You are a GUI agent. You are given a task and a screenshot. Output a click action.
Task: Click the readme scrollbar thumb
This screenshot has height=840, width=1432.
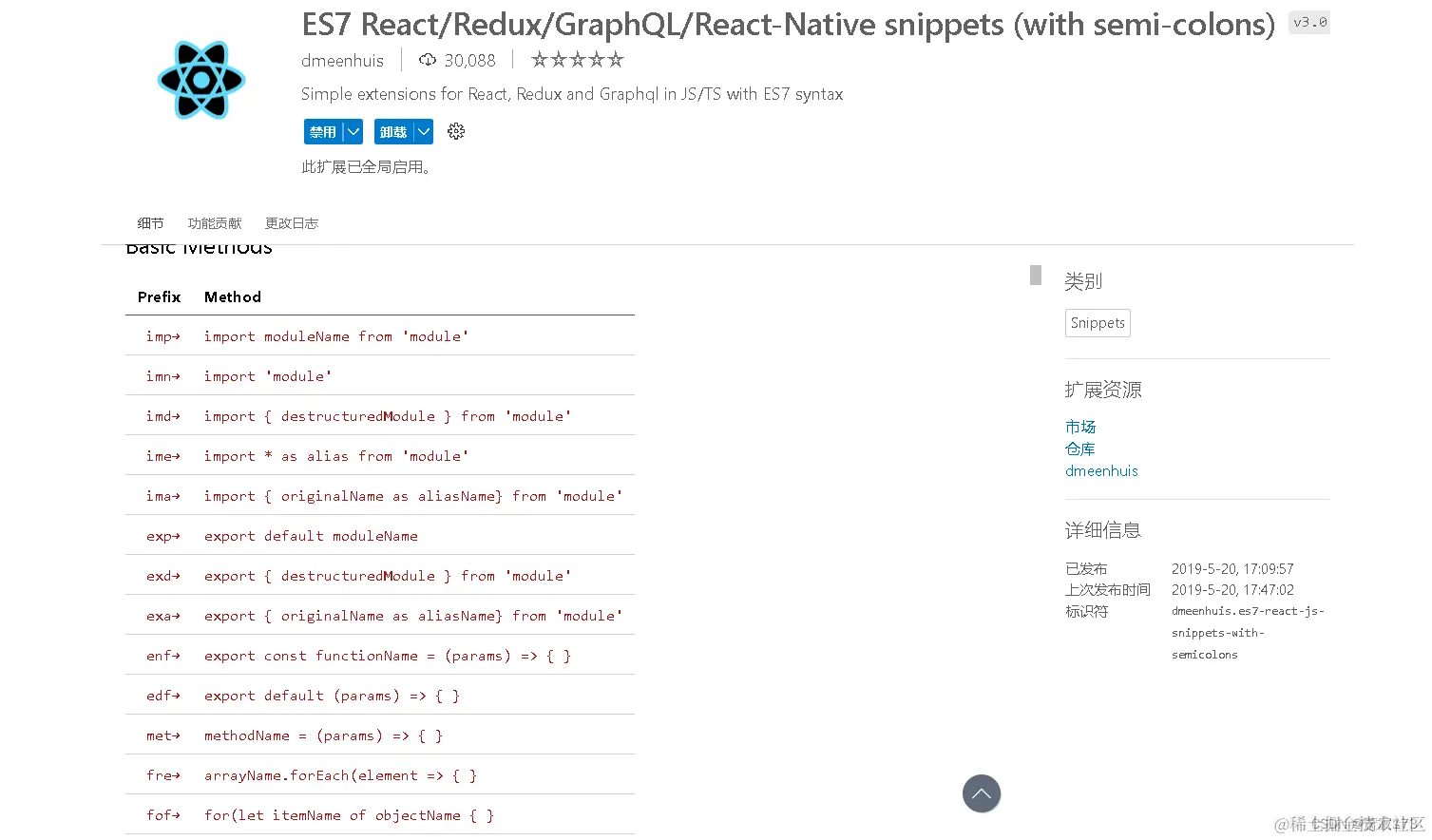click(1036, 275)
